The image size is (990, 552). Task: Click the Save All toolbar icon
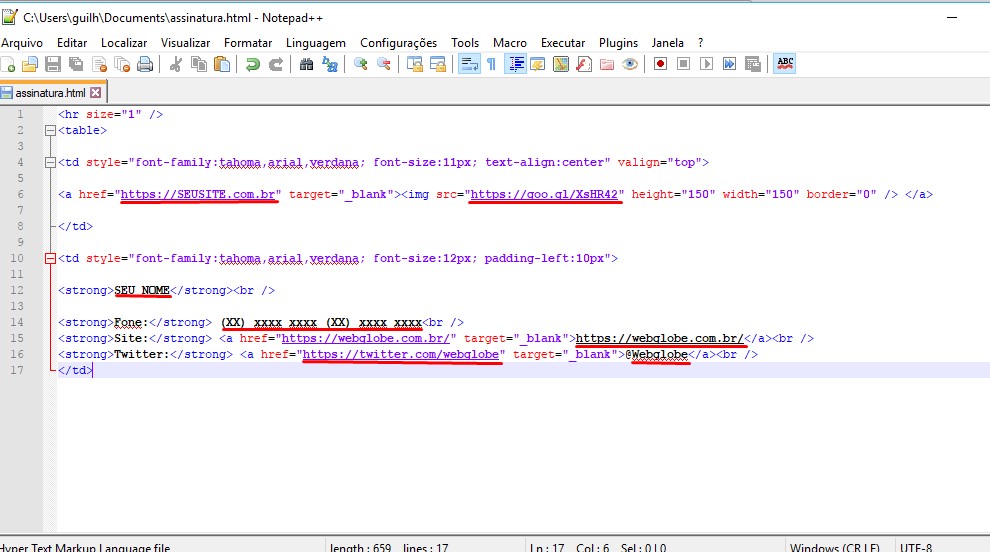pyautogui.click(x=76, y=64)
